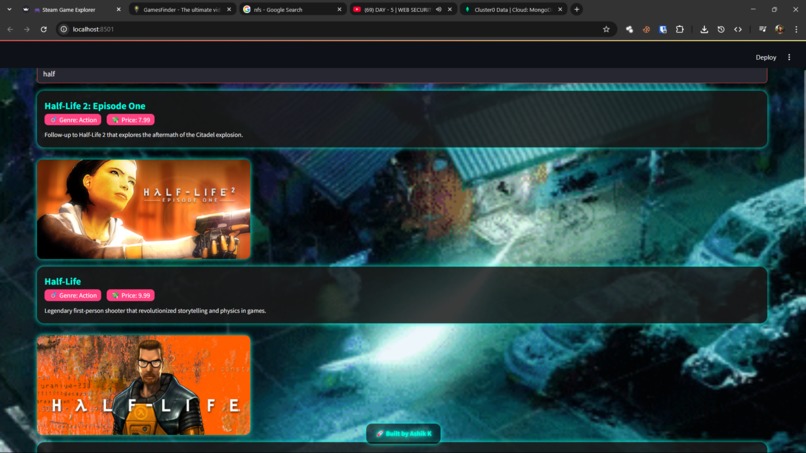
Task: Click the blue square extension icon
Action: pos(663,29)
